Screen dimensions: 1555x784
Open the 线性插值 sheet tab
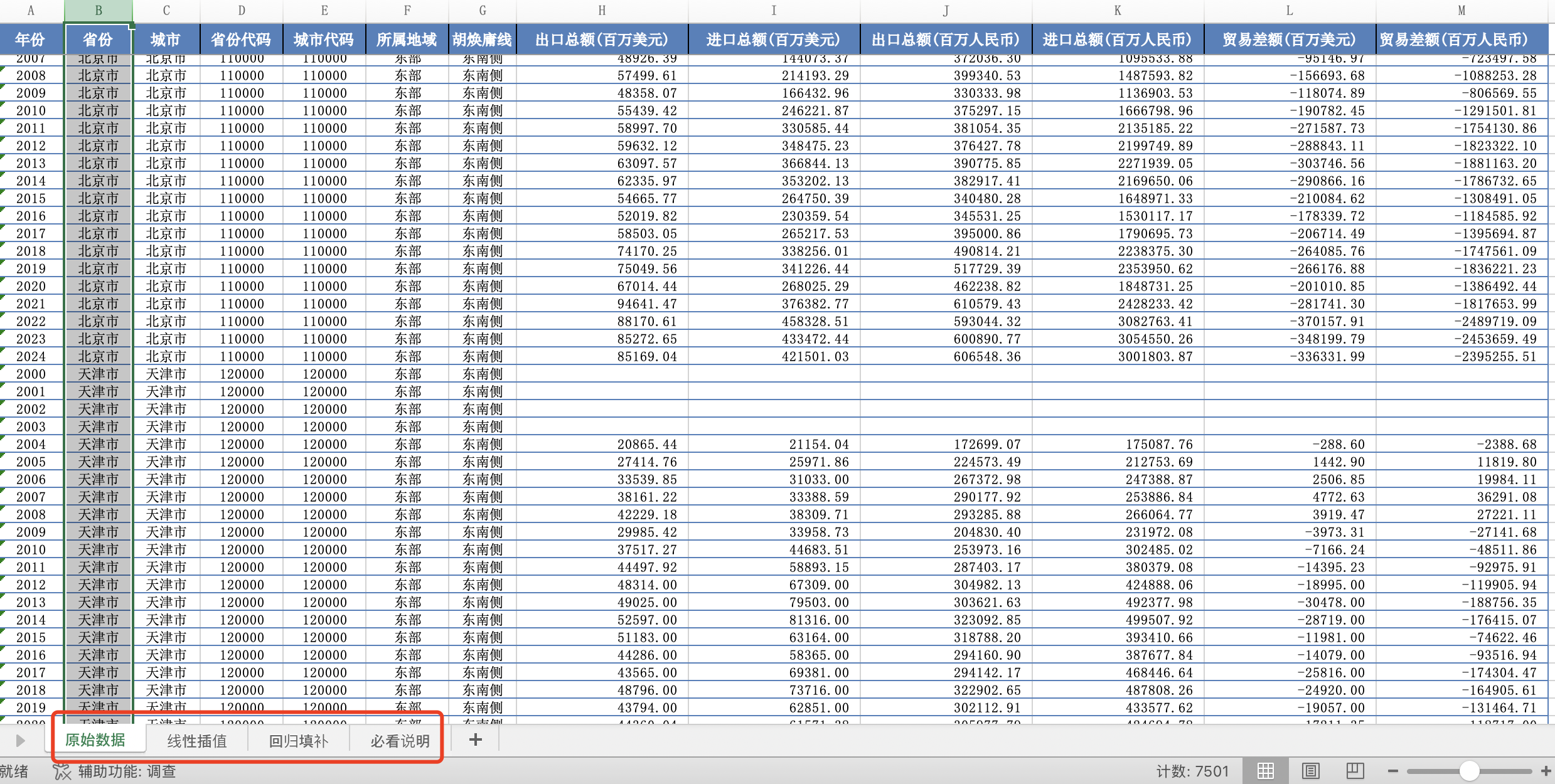pyautogui.click(x=197, y=741)
